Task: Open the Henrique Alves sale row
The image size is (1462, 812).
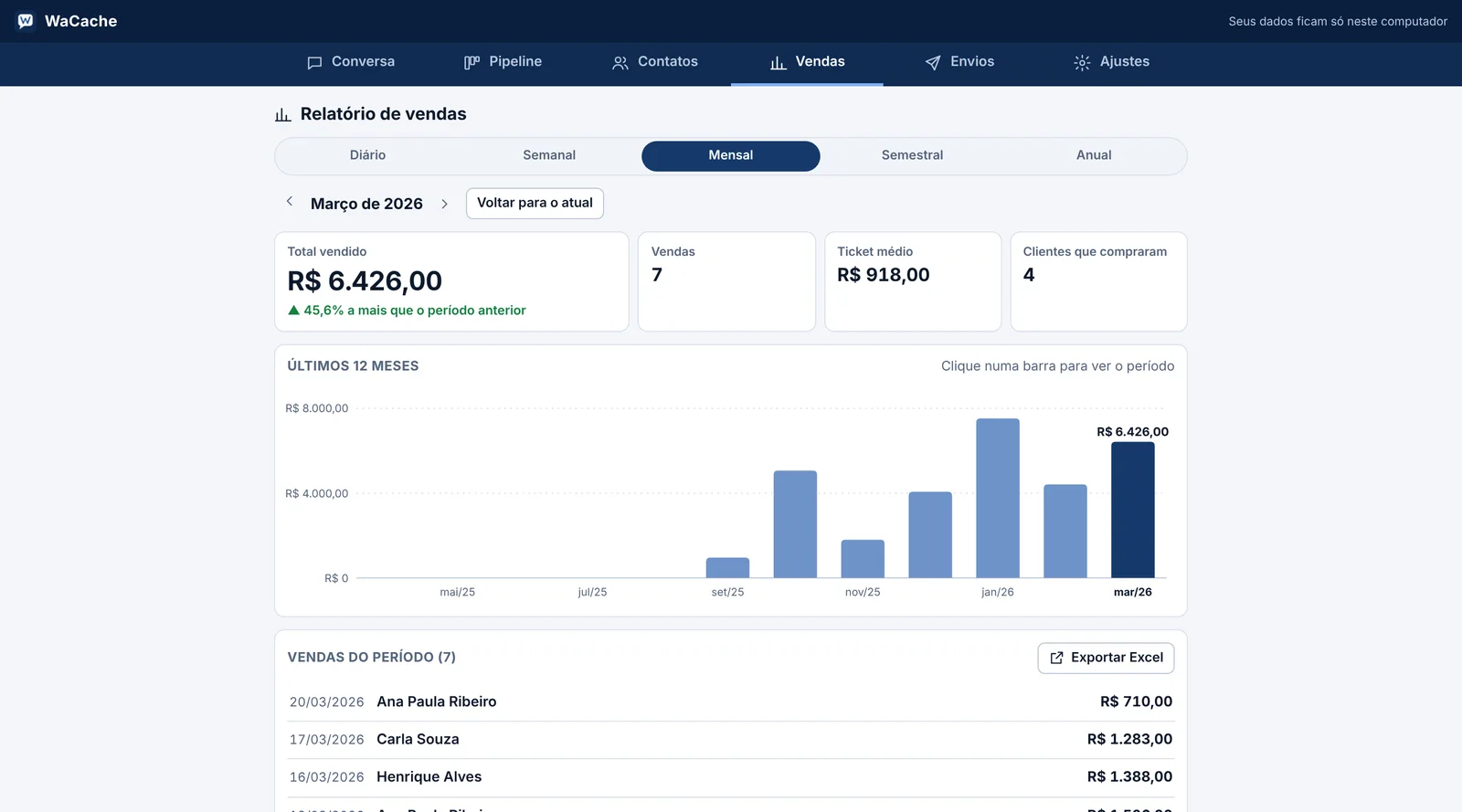Action: 731,776
